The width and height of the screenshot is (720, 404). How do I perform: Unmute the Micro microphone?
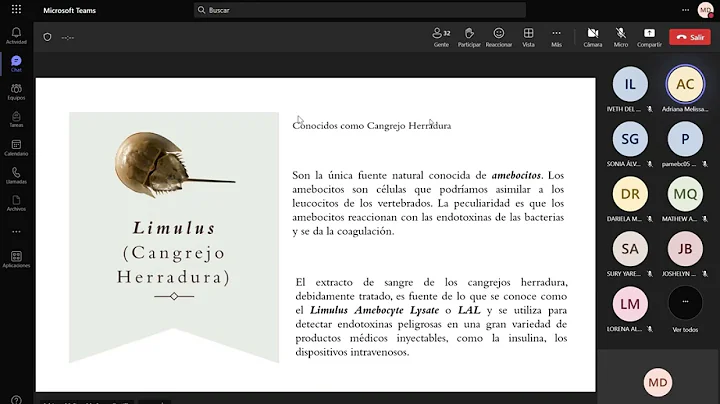point(621,37)
